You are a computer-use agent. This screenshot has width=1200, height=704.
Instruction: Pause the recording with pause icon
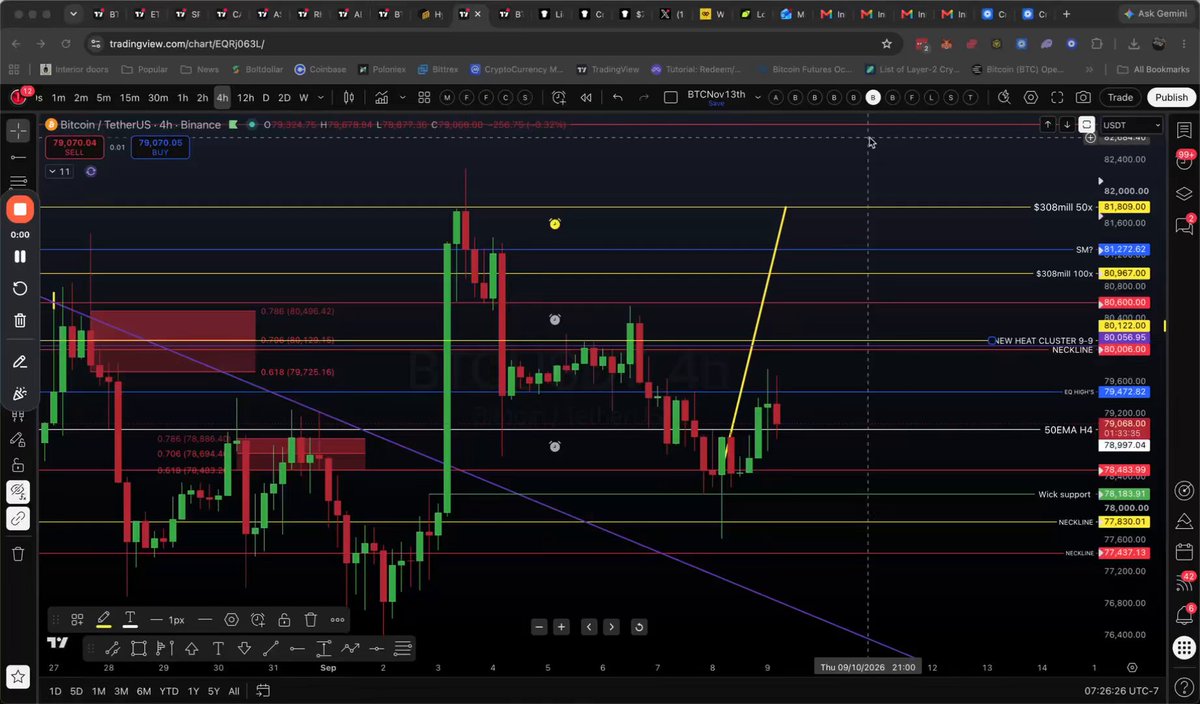19,256
